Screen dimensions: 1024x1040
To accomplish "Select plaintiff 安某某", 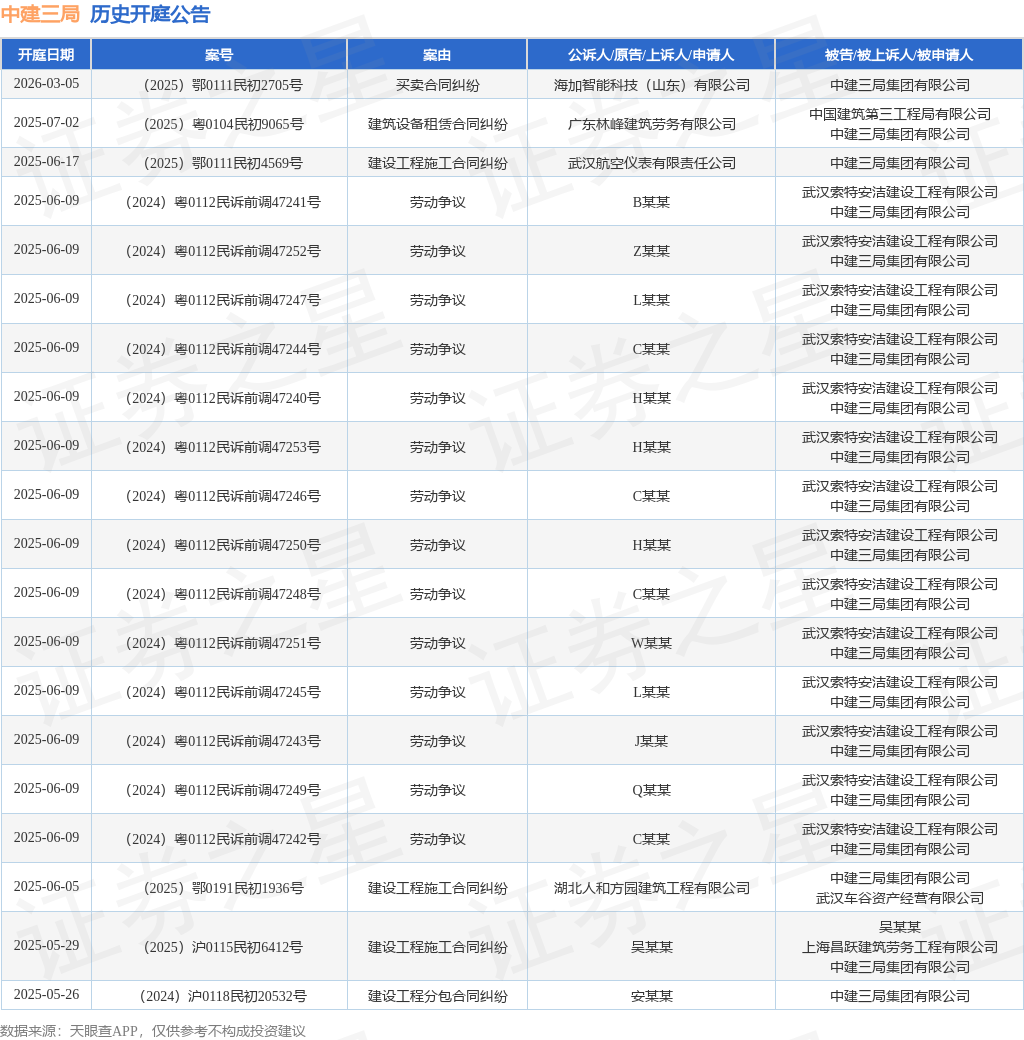I will point(652,996).
